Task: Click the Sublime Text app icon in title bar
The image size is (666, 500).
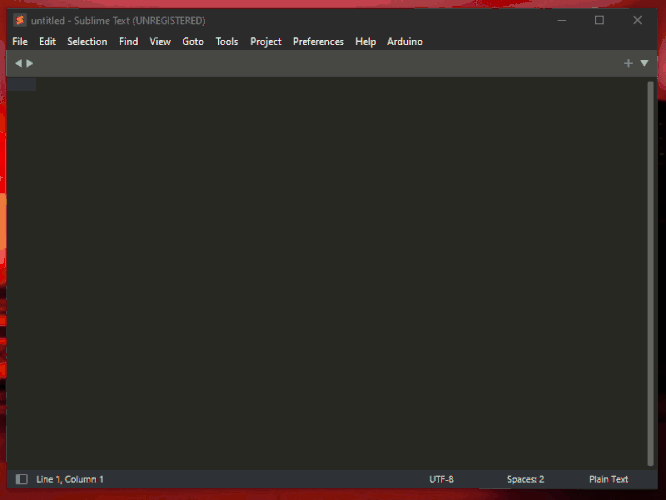Action: coord(20,20)
